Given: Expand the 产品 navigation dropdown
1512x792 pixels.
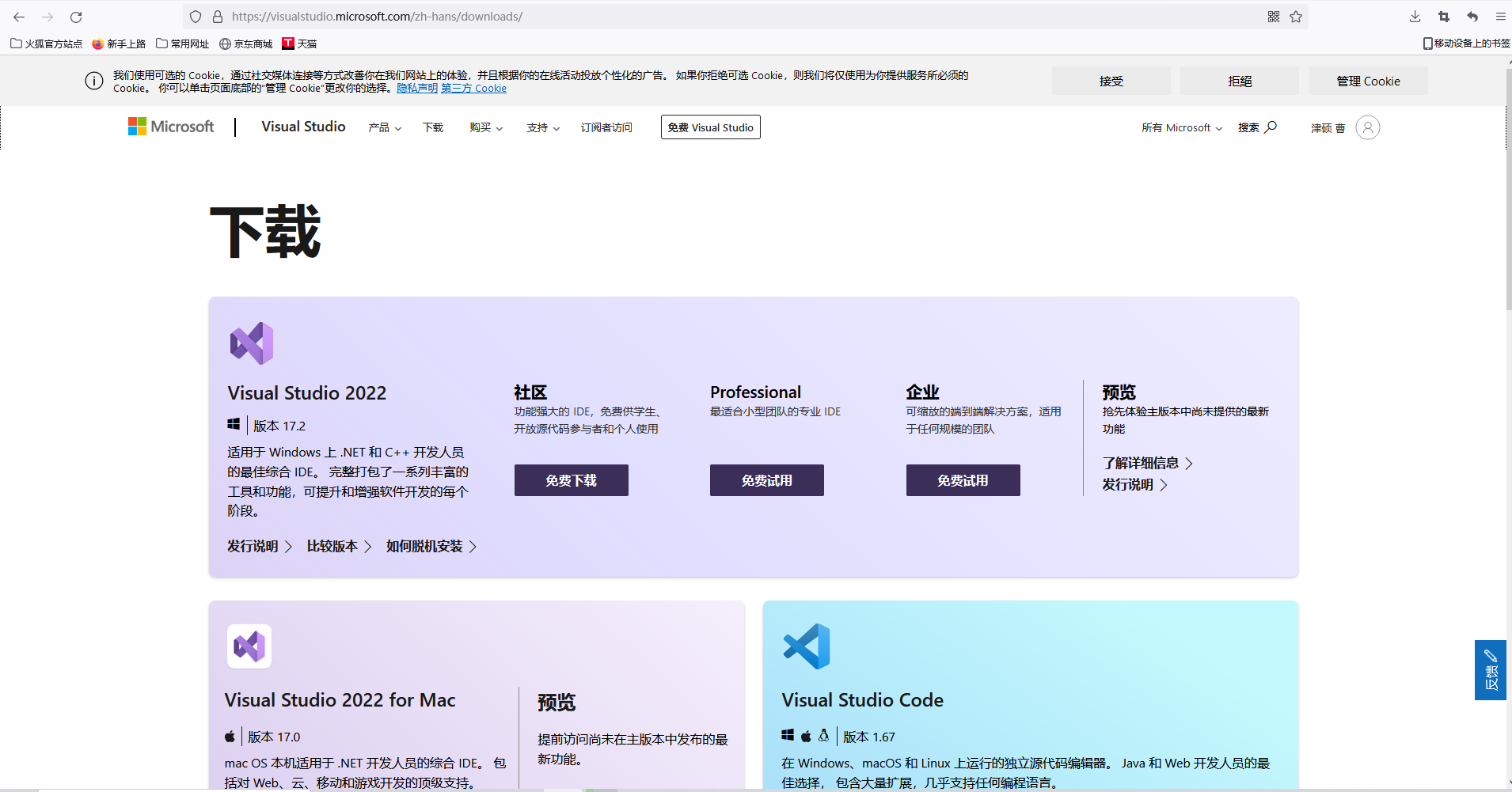Looking at the screenshot, I should point(385,127).
